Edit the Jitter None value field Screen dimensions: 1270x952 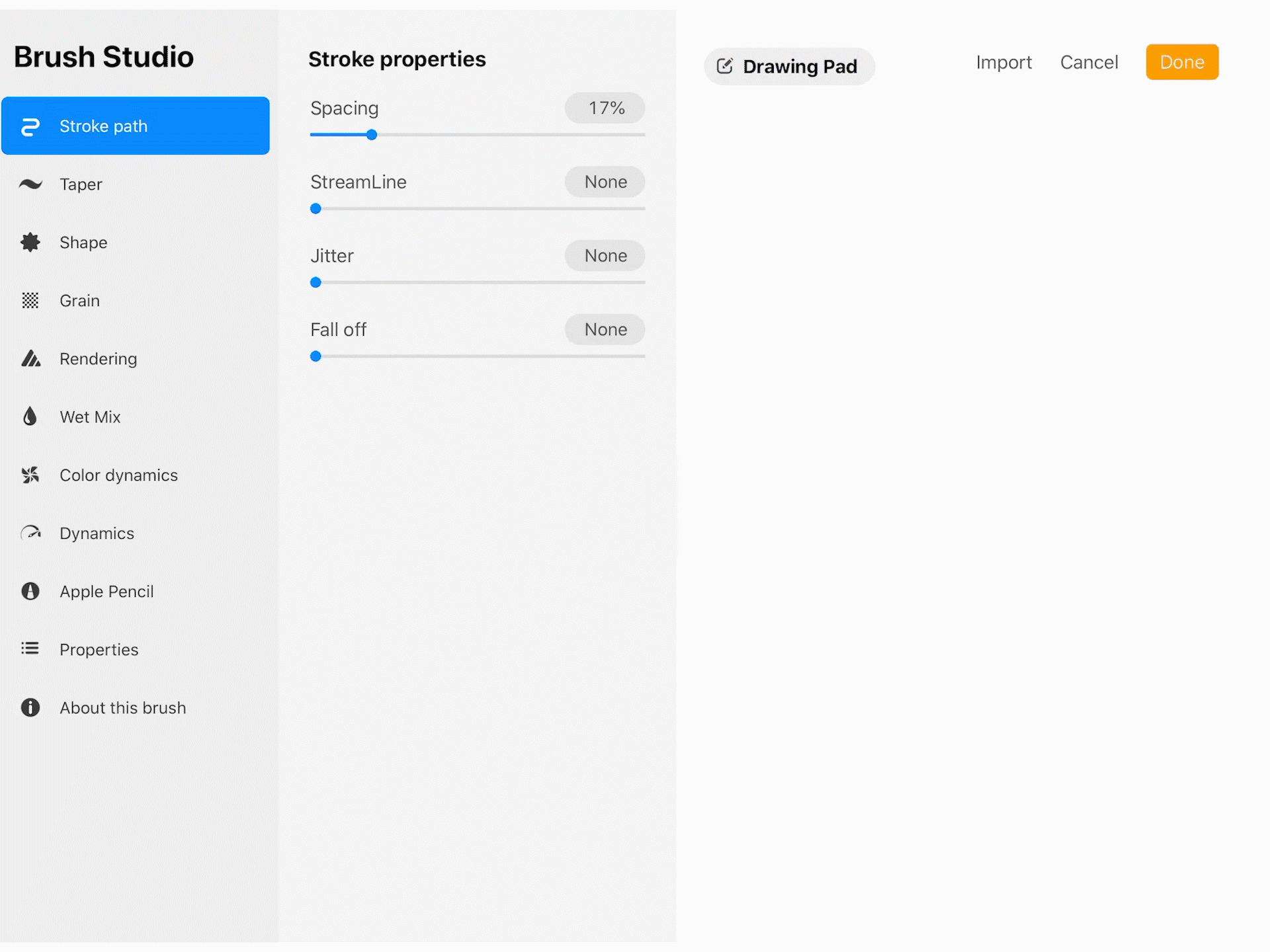coord(605,256)
